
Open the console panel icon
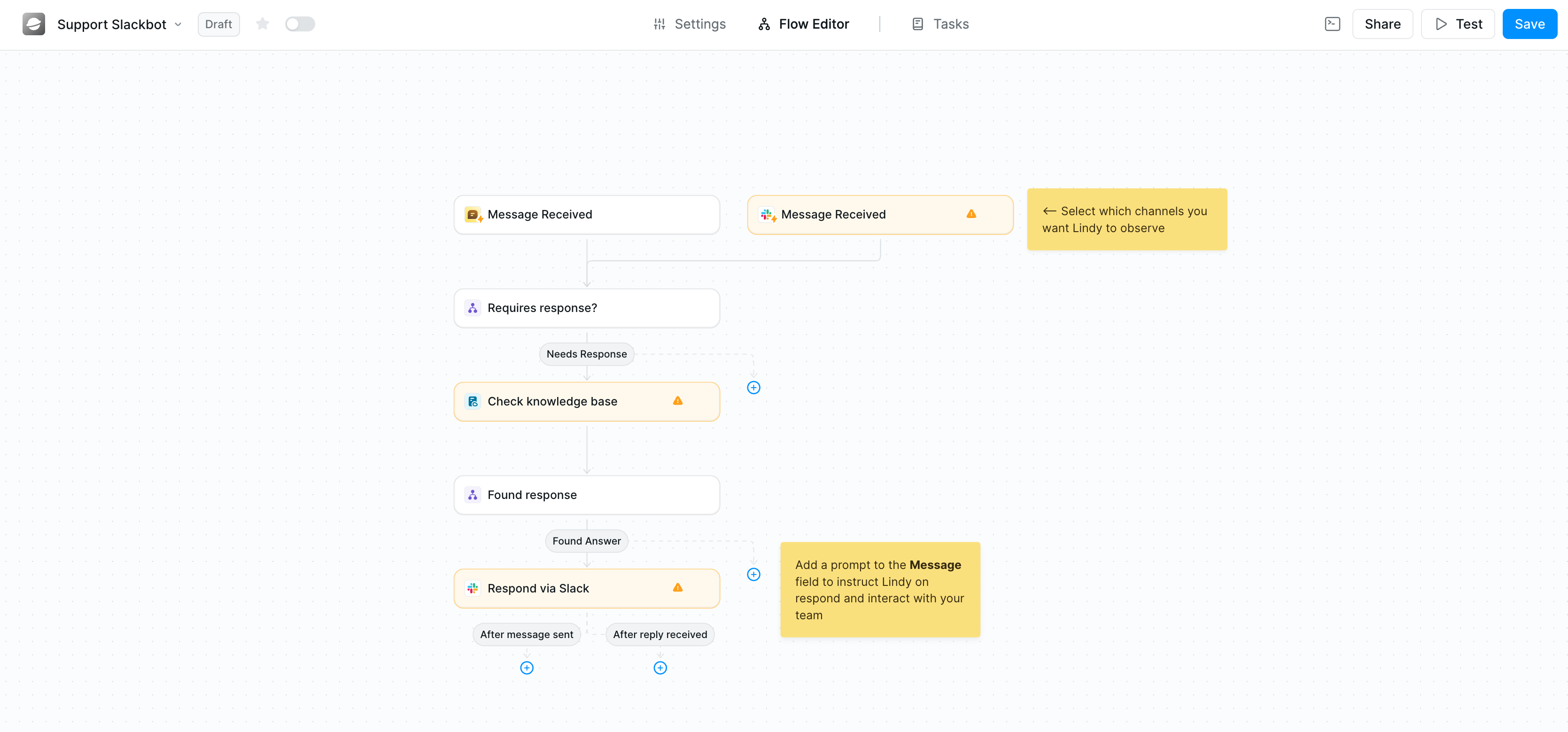pyautogui.click(x=1332, y=24)
